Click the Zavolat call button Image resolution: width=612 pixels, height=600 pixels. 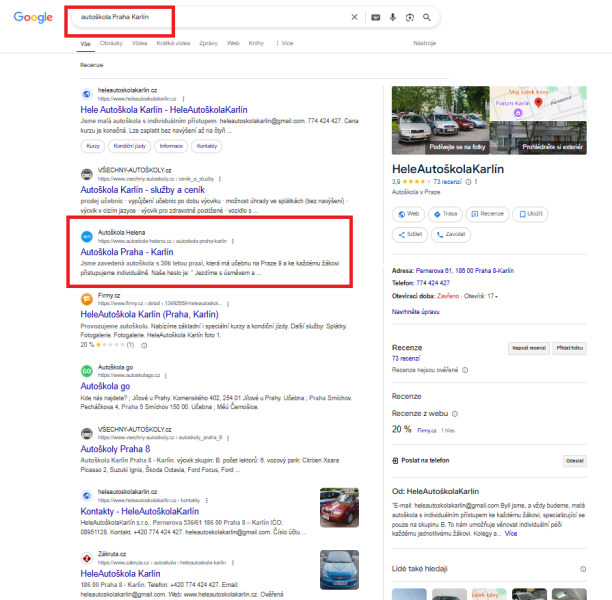(x=451, y=235)
